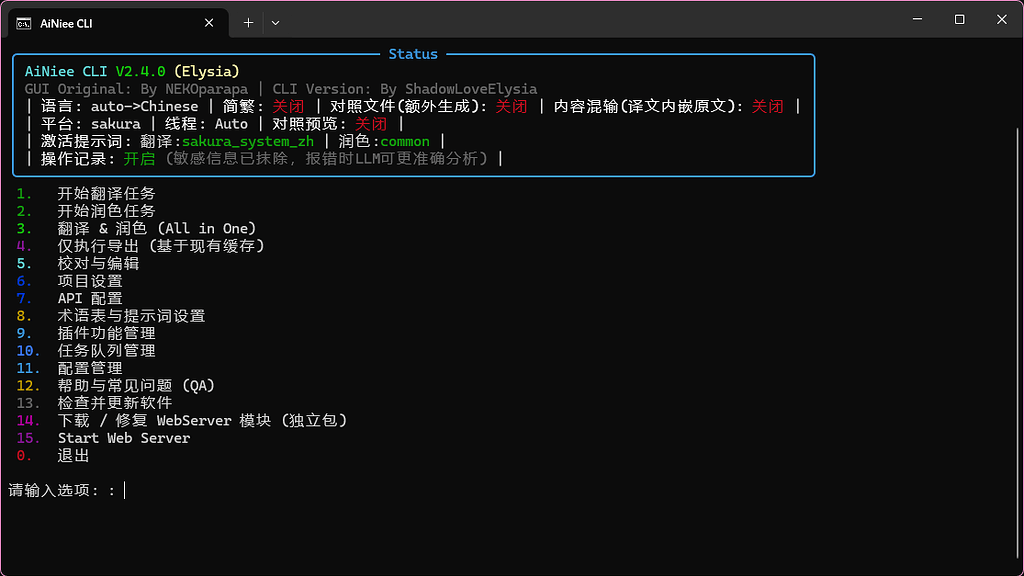Viewport: 1024px width, 576px height.
Task: Maximize the terminal window
Action: pos(959,20)
